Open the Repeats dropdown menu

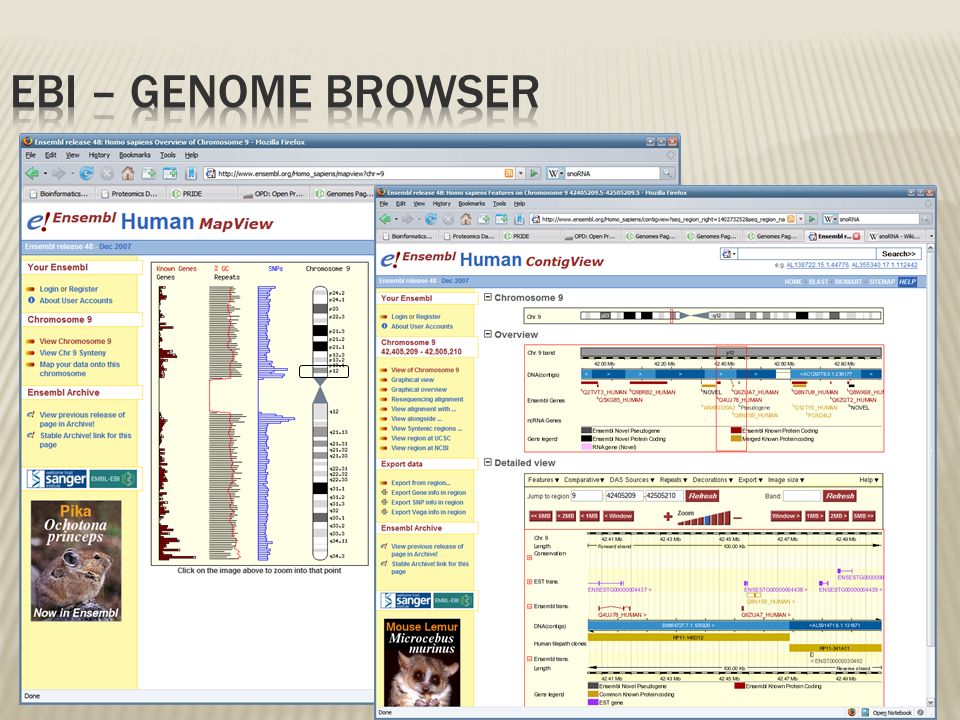coord(673,480)
